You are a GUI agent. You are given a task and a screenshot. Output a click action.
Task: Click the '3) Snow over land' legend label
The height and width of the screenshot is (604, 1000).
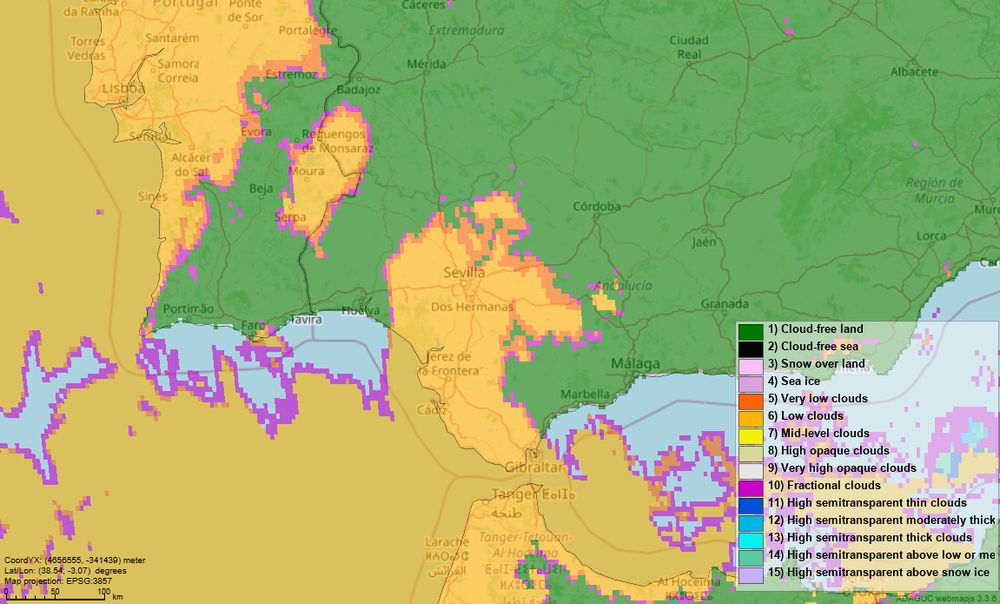(816, 364)
